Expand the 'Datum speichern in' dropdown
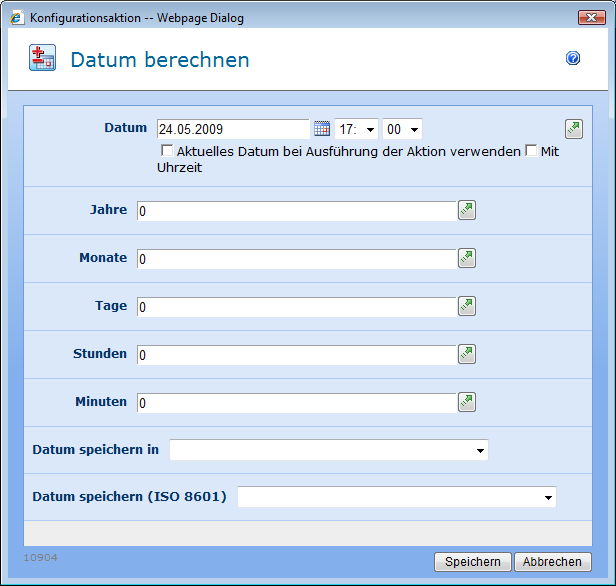Image resolution: width=616 pixels, height=586 pixels. coord(329,450)
